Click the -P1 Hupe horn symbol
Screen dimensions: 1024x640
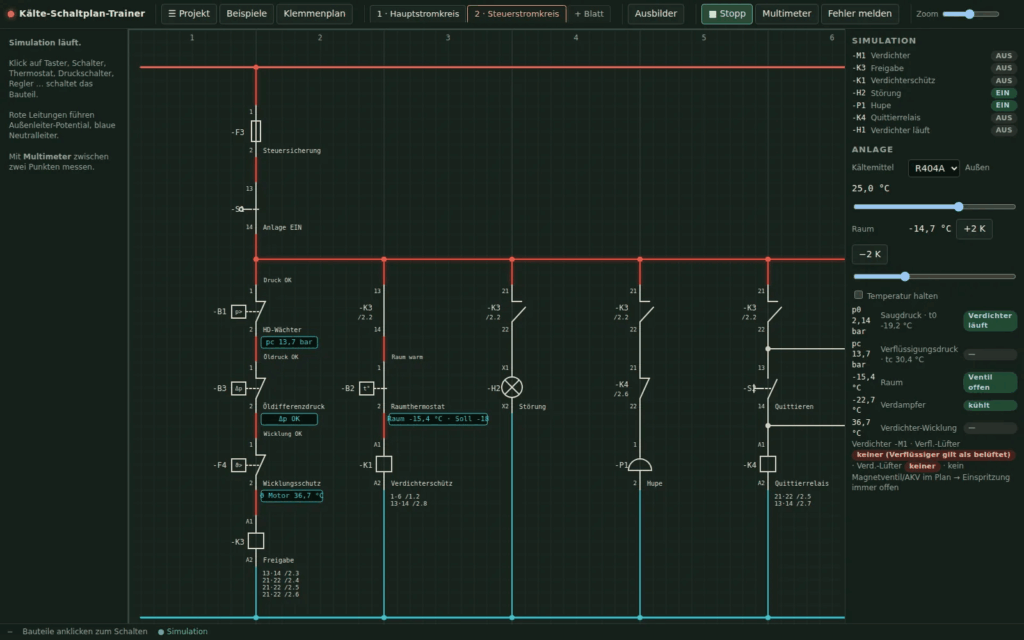pos(639,464)
